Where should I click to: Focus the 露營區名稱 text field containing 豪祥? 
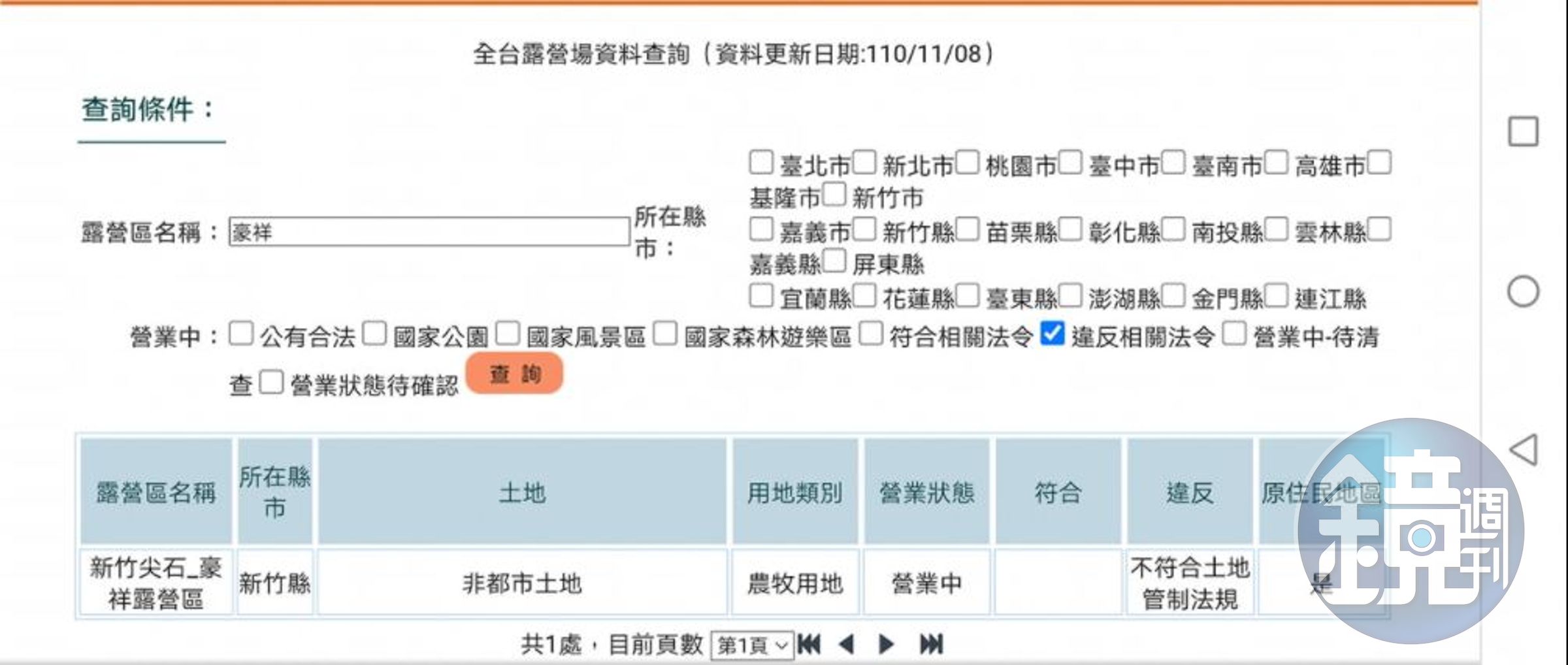(429, 232)
